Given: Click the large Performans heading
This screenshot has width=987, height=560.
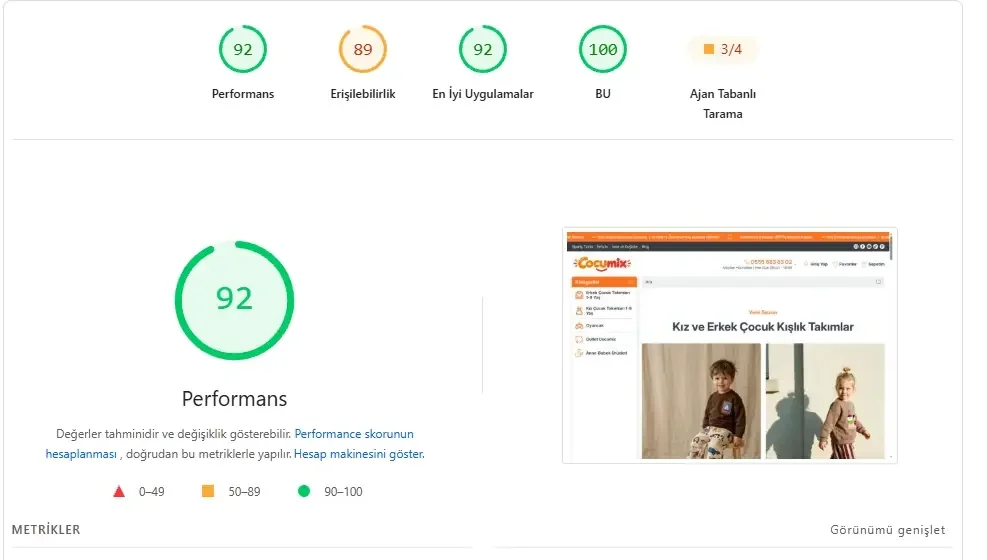Looking at the screenshot, I should click(x=234, y=398).
